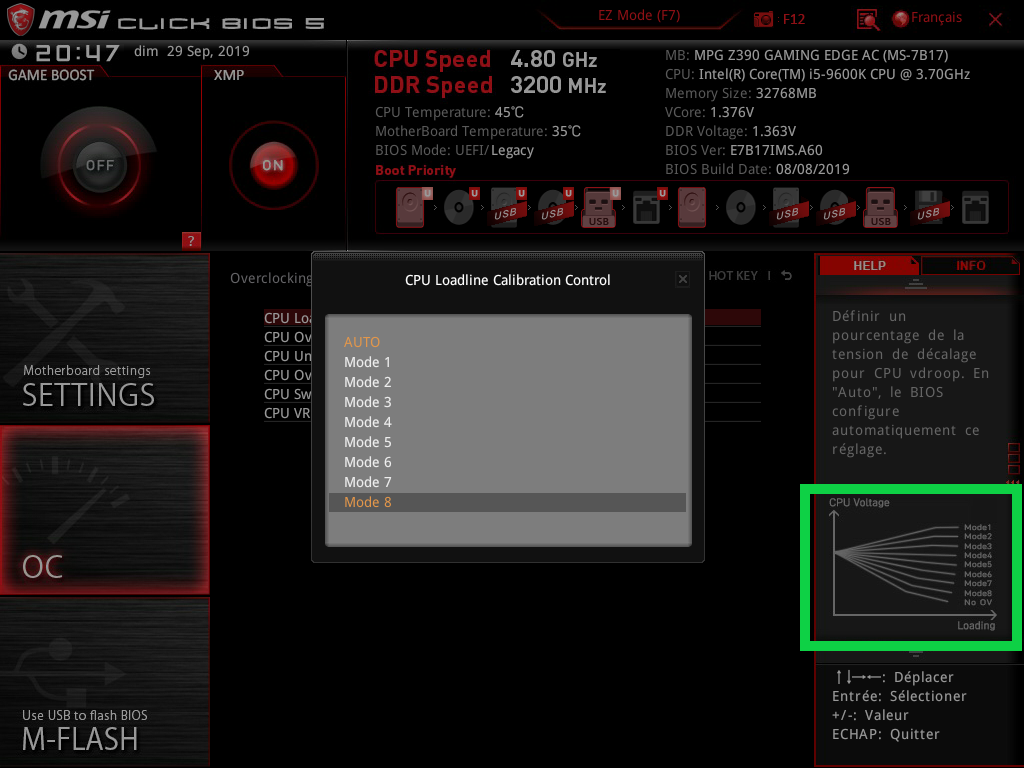Screen dimensions: 1024x768
Task: Close the CPU Loadline Calibration dialog
Action: tap(682, 280)
